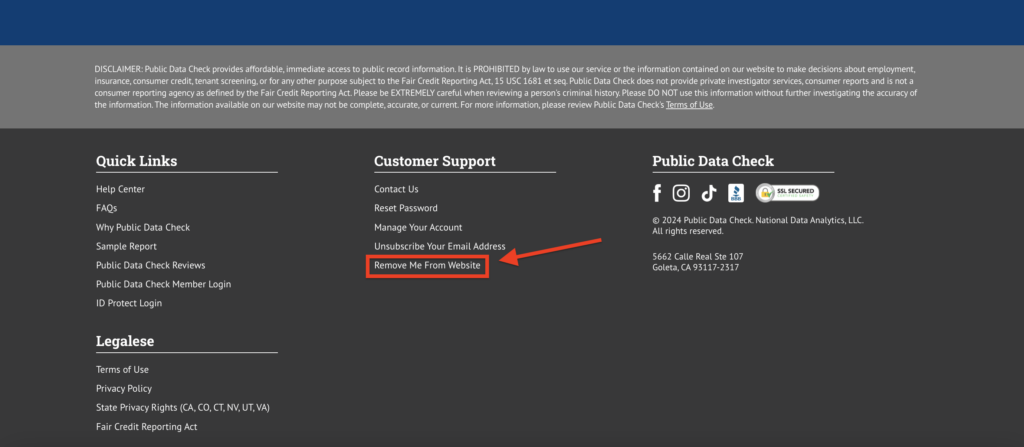This screenshot has width=1024, height=447.
Task: Click the Reset Password link
Action: [x=406, y=208]
